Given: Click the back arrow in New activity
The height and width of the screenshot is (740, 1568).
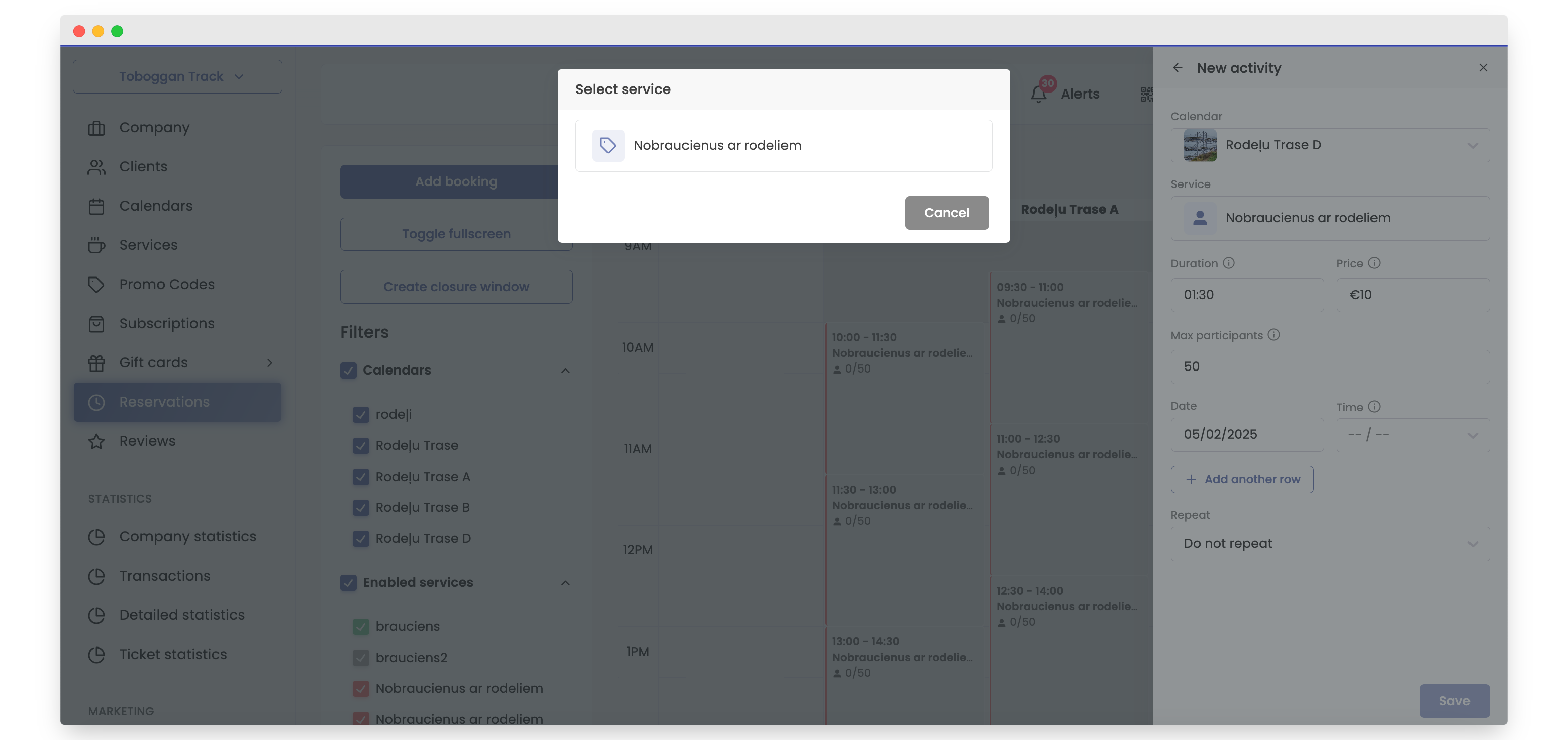Looking at the screenshot, I should tap(1177, 67).
